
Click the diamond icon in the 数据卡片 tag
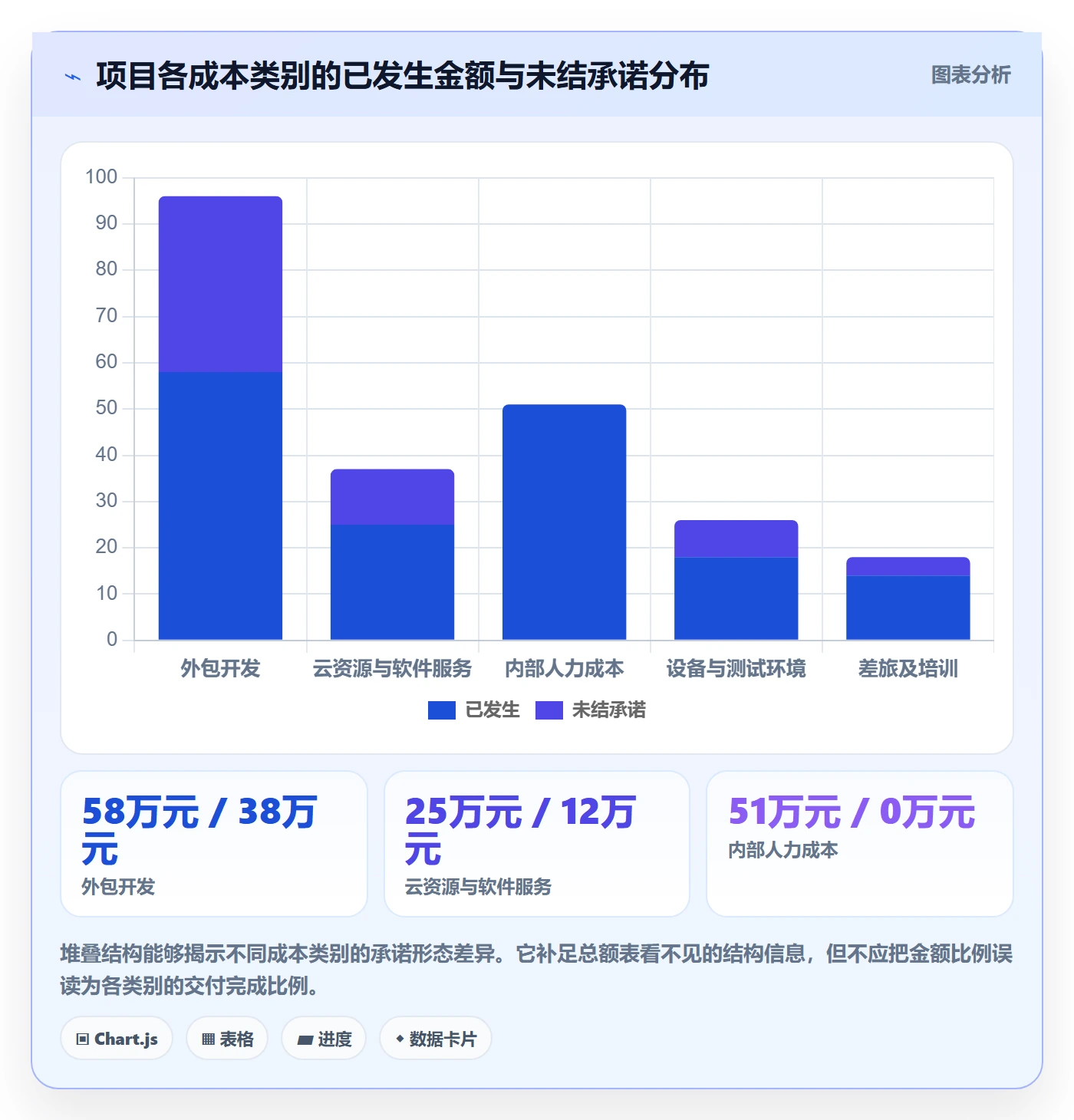pos(400,1039)
